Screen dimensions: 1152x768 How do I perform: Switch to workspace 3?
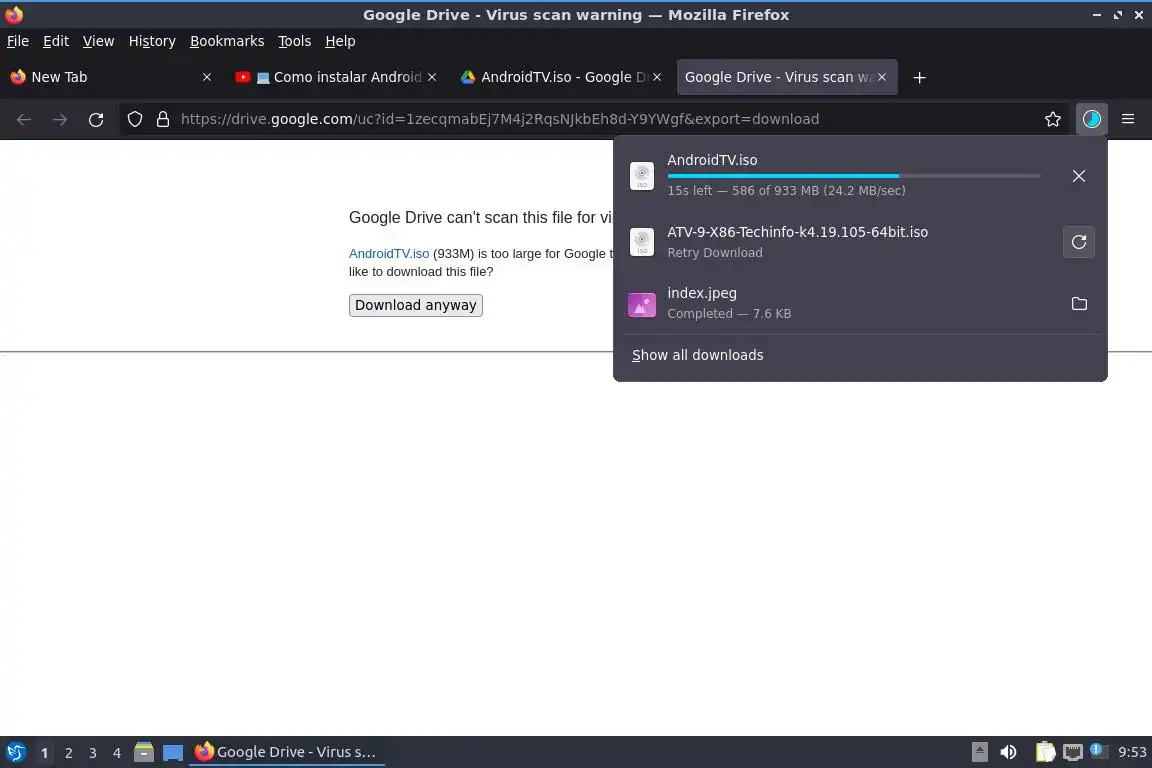tap(93, 753)
